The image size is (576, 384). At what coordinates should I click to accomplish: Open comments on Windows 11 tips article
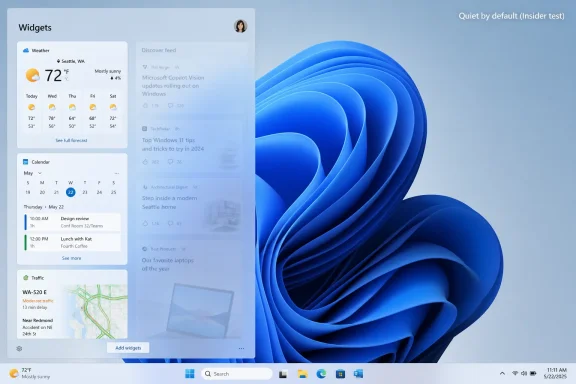[170, 162]
